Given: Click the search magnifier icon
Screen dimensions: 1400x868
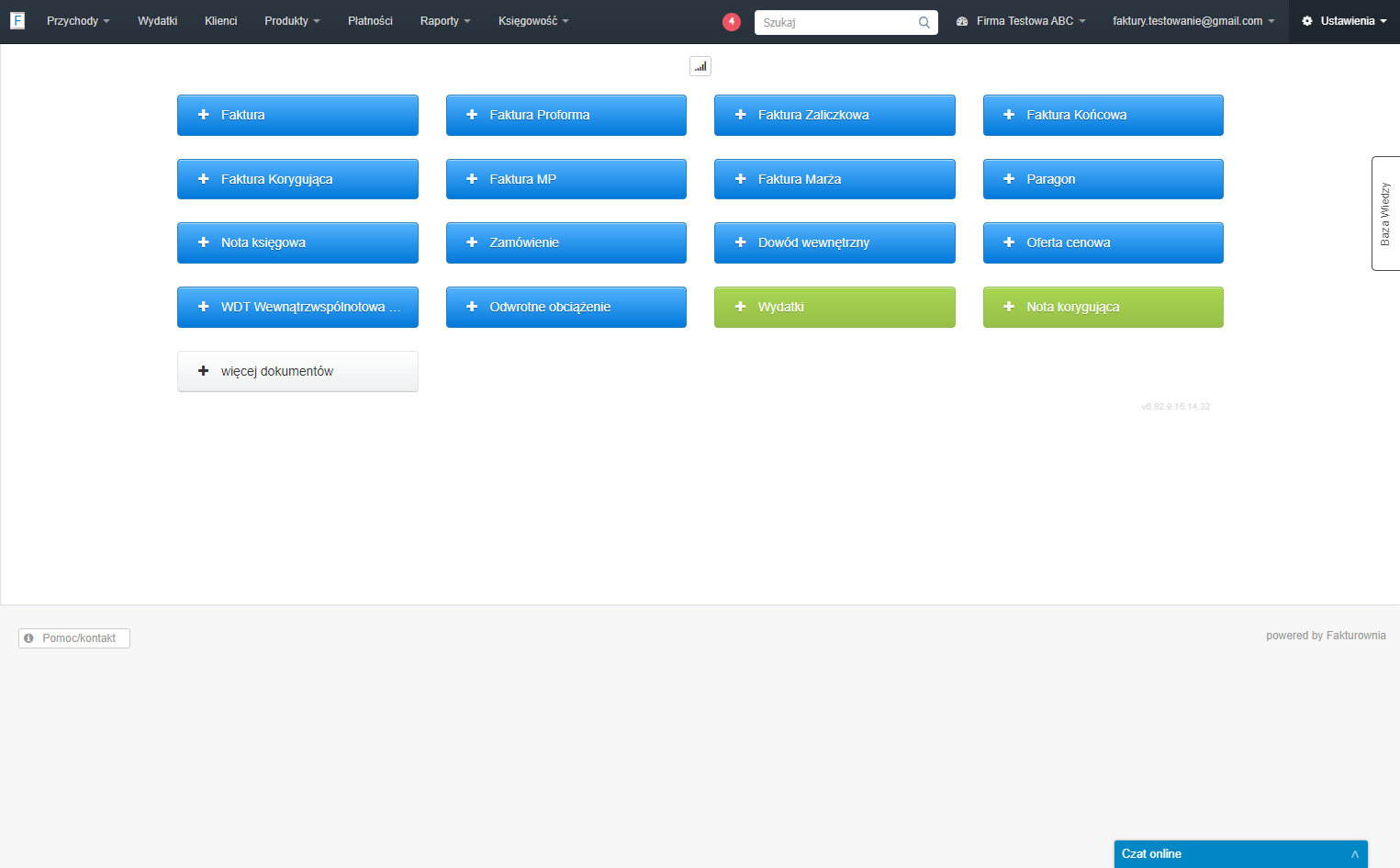Looking at the screenshot, I should 924,22.
